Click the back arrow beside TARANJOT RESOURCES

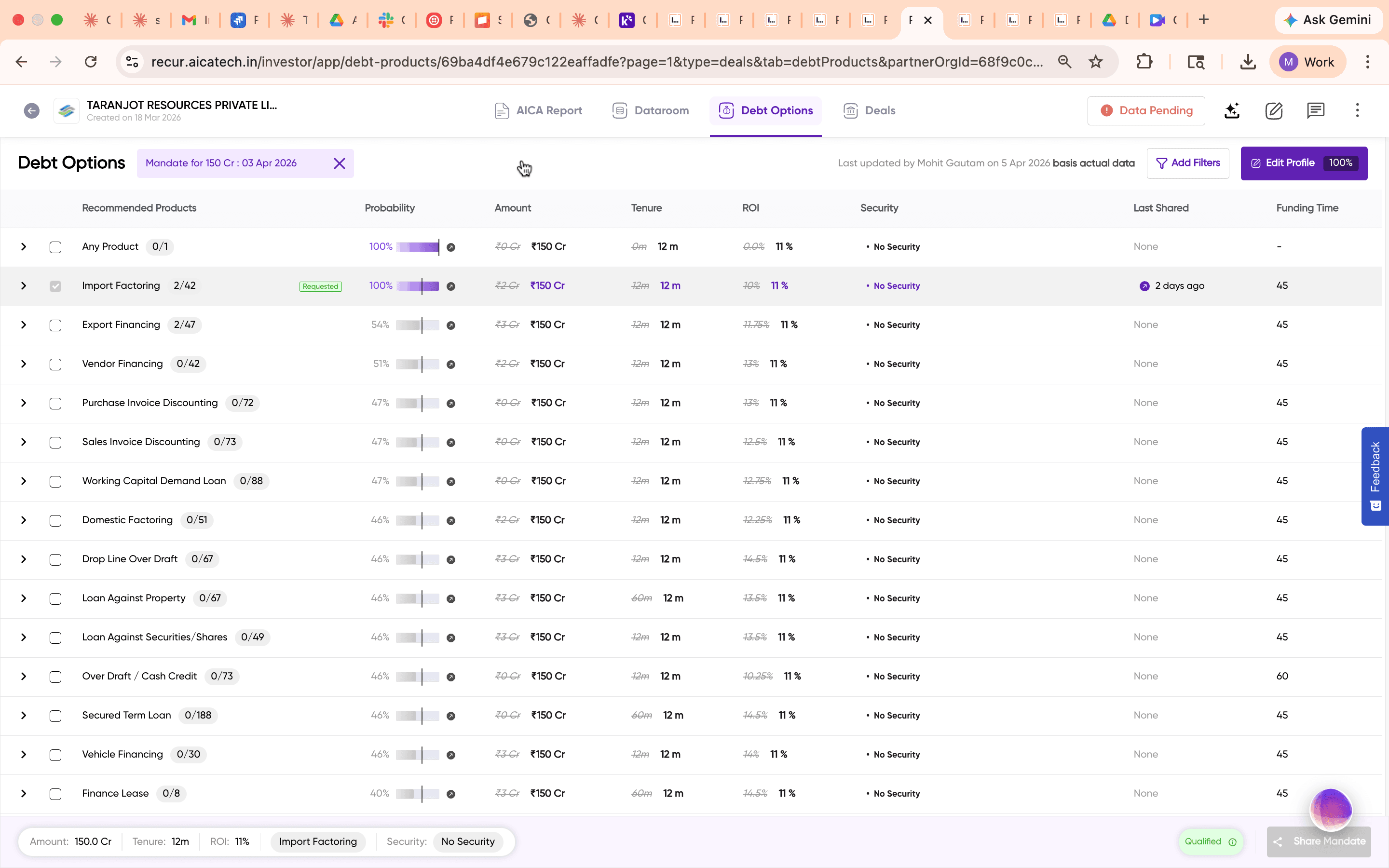(x=31, y=110)
